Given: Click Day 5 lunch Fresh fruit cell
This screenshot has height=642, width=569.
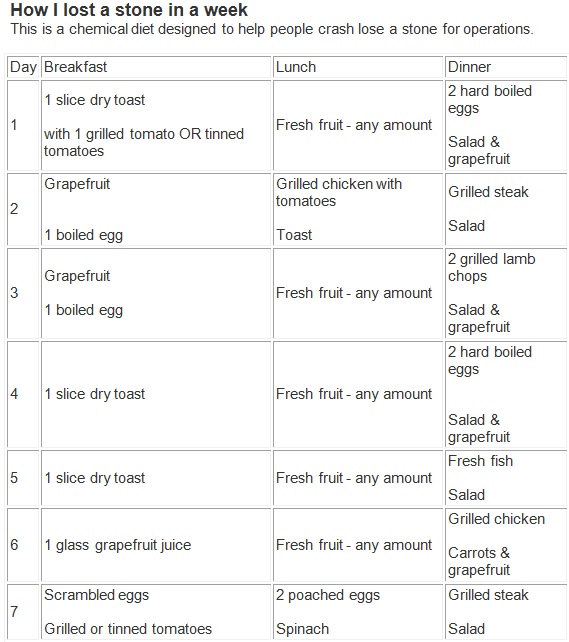Looking at the screenshot, I should point(358,478).
